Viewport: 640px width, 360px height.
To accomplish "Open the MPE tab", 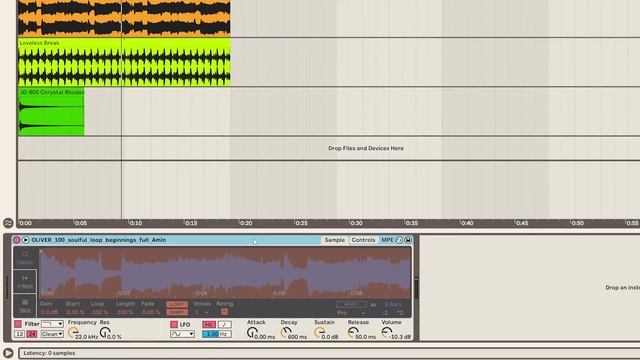I will coord(387,240).
